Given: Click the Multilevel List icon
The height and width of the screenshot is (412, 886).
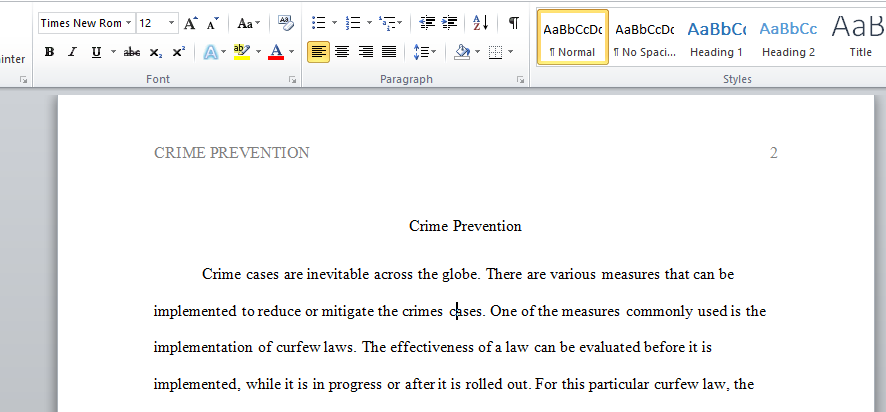Looking at the screenshot, I should coord(388,23).
